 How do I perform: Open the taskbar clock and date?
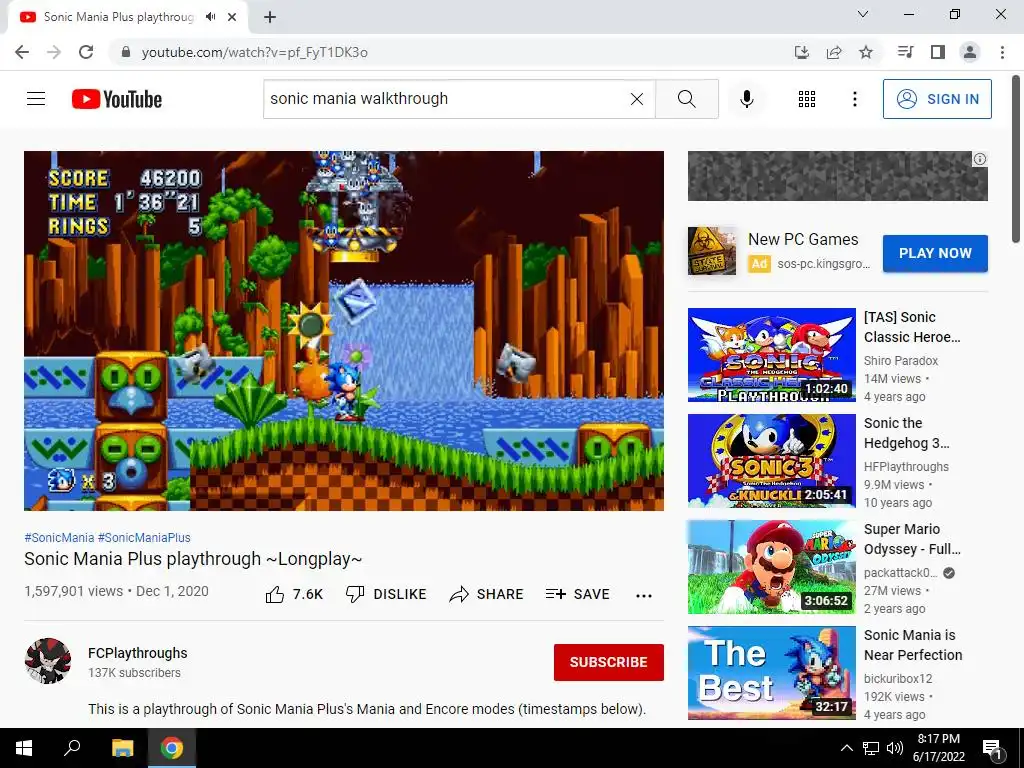[x=938, y=748]
